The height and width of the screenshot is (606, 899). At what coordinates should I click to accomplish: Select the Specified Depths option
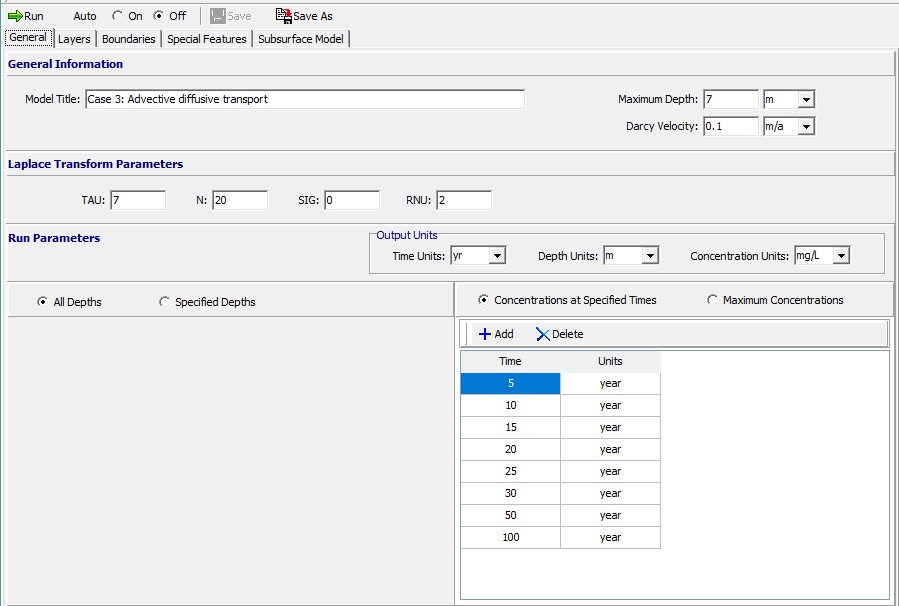tap(164, 302)
